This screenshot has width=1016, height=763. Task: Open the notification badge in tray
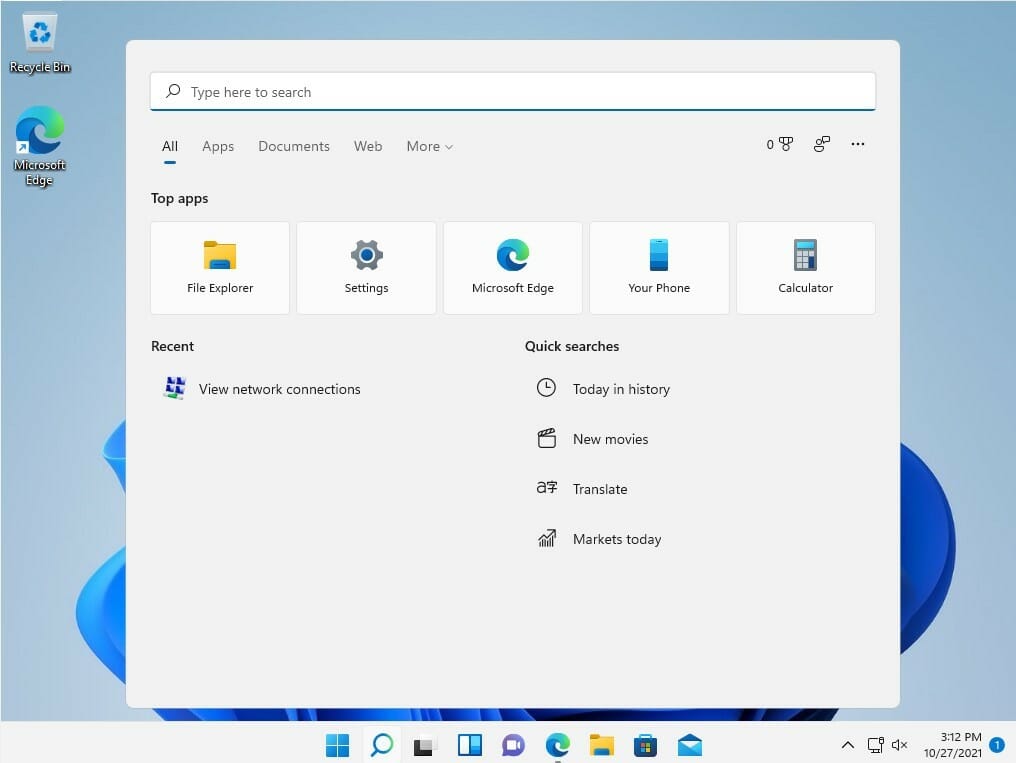(997, 745)
